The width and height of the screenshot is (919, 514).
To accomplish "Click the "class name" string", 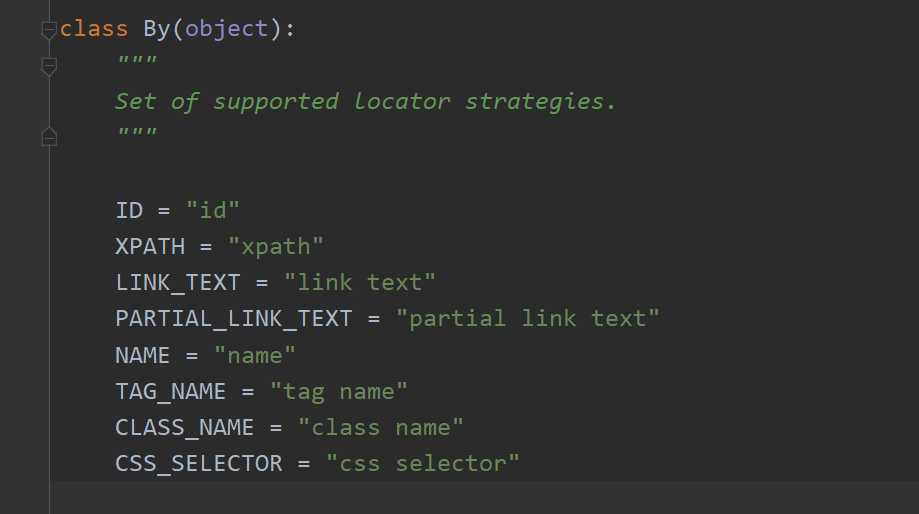I will tap(380, 427).
